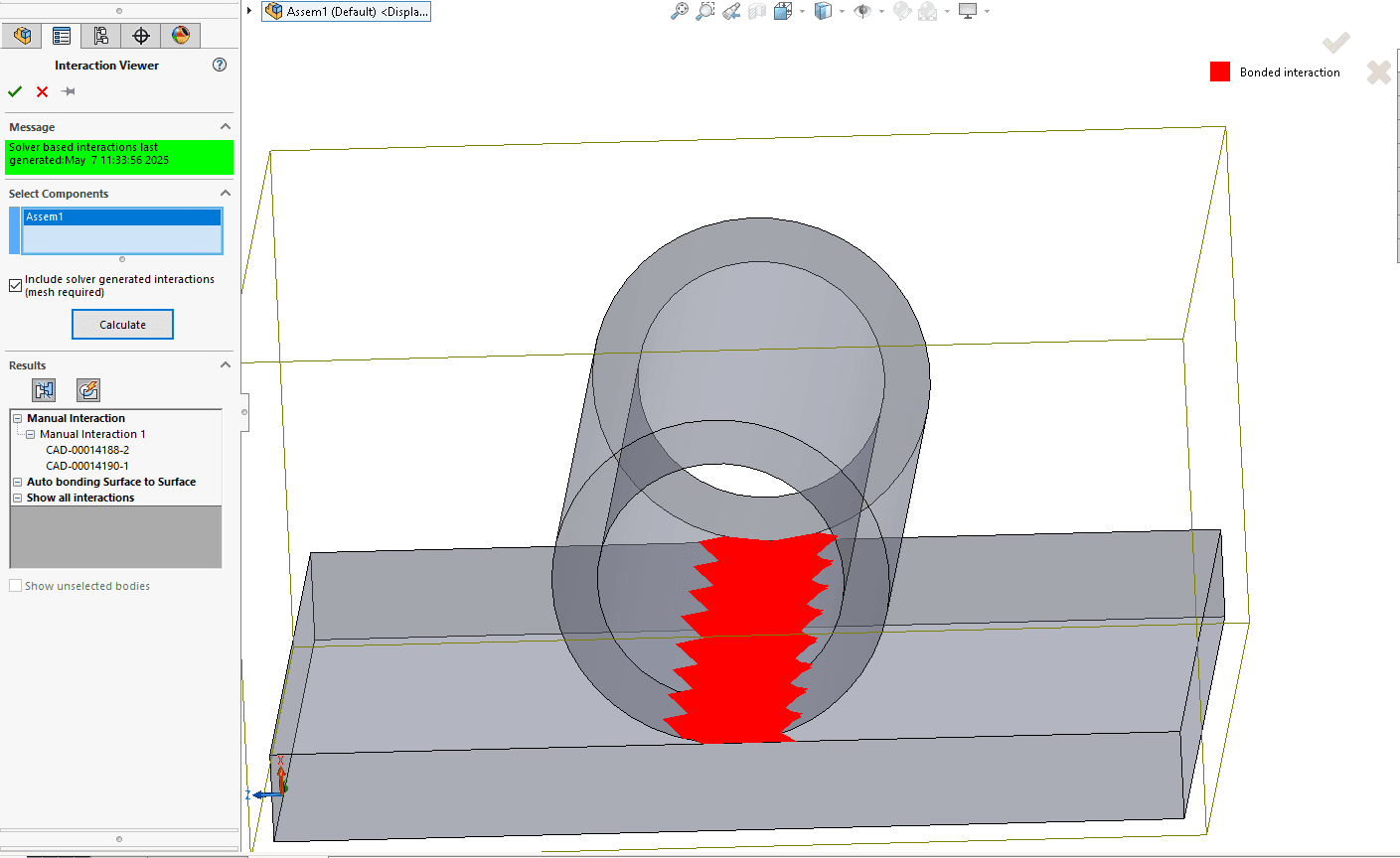Open Interaction Viewer help
Image resolution: width=1400 pixels, height=858 pixels.
tap(220, 65)
